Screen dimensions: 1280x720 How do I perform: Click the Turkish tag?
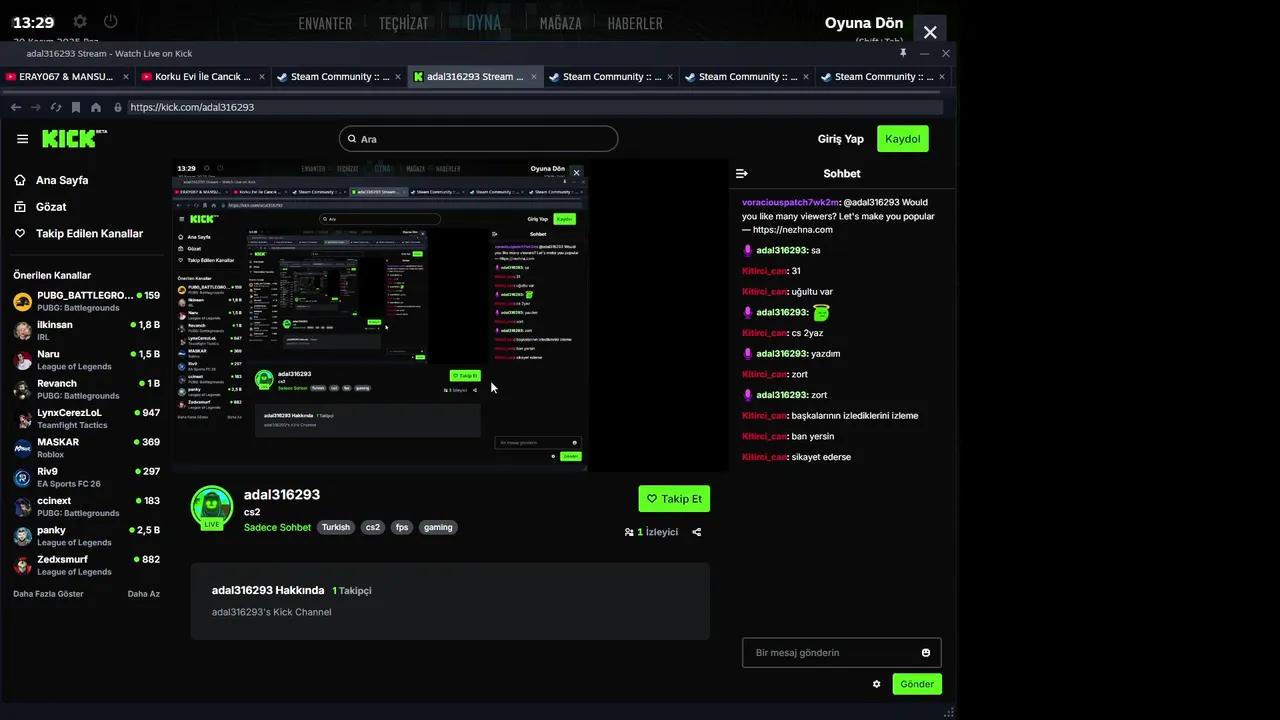336,527
